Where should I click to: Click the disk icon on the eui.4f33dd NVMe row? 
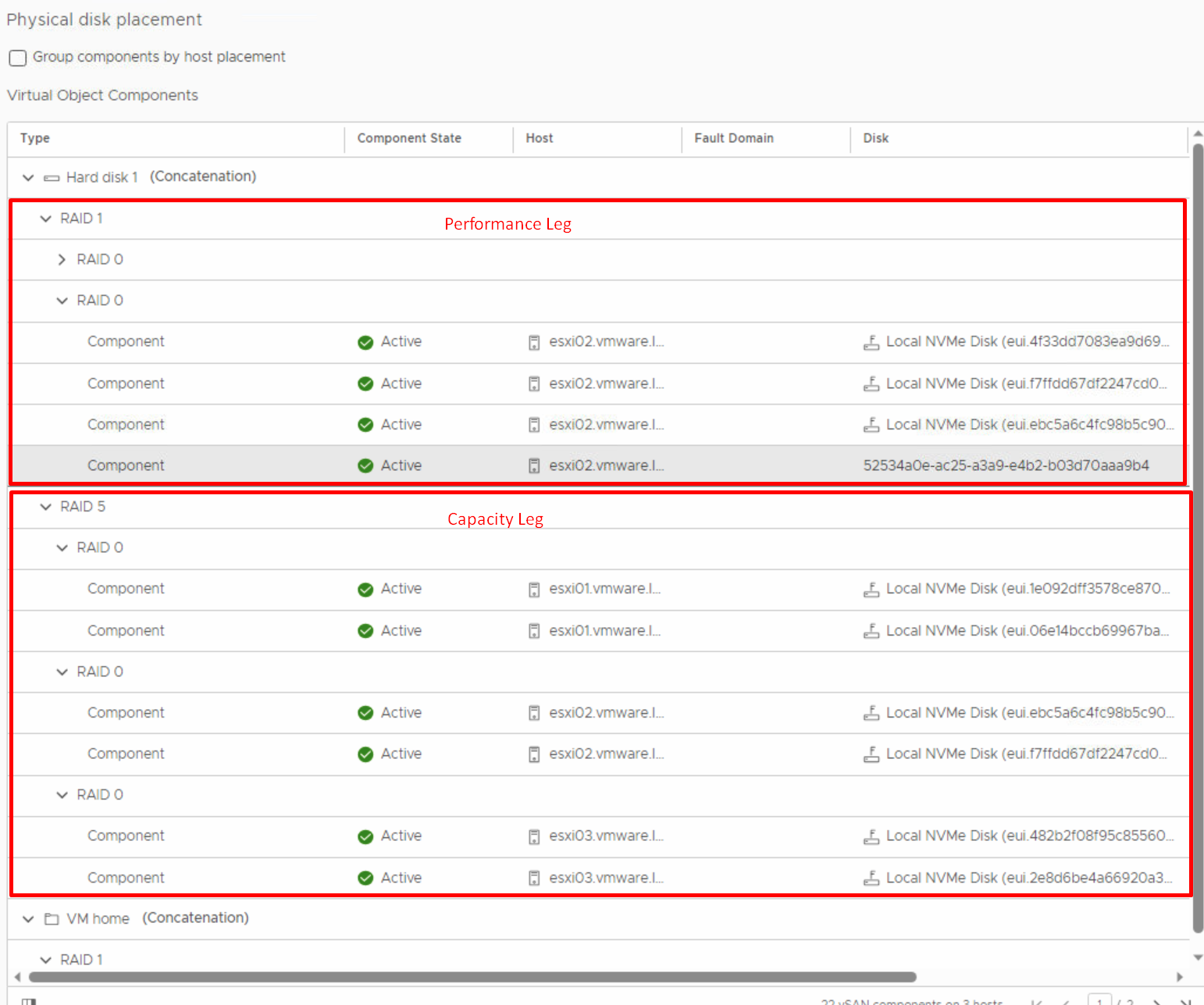pos(871,342)
